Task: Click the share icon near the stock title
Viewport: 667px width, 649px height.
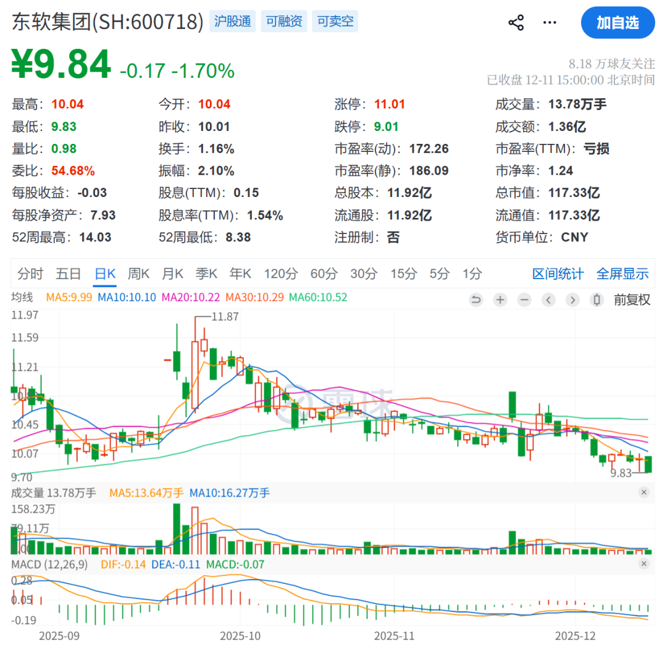Action: point(516,22)
